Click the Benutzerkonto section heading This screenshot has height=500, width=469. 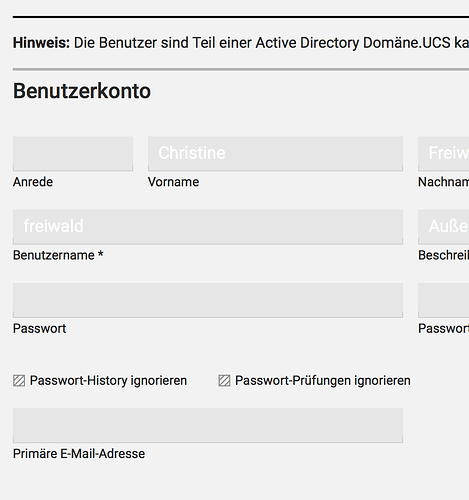[82, 91]
